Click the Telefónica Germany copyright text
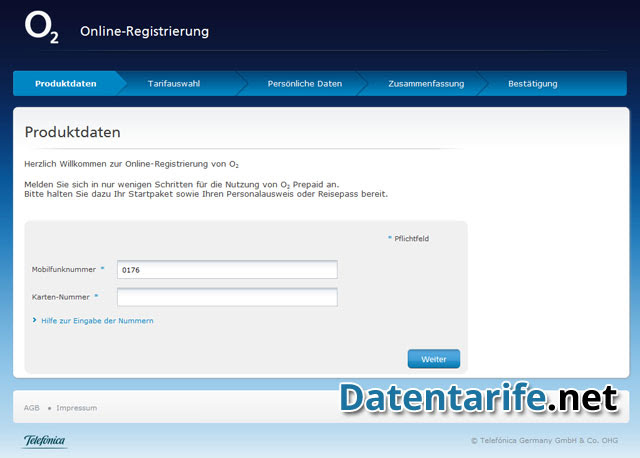Image resolution: width=640 pixels, height=458 pixels. coord(544,440)
